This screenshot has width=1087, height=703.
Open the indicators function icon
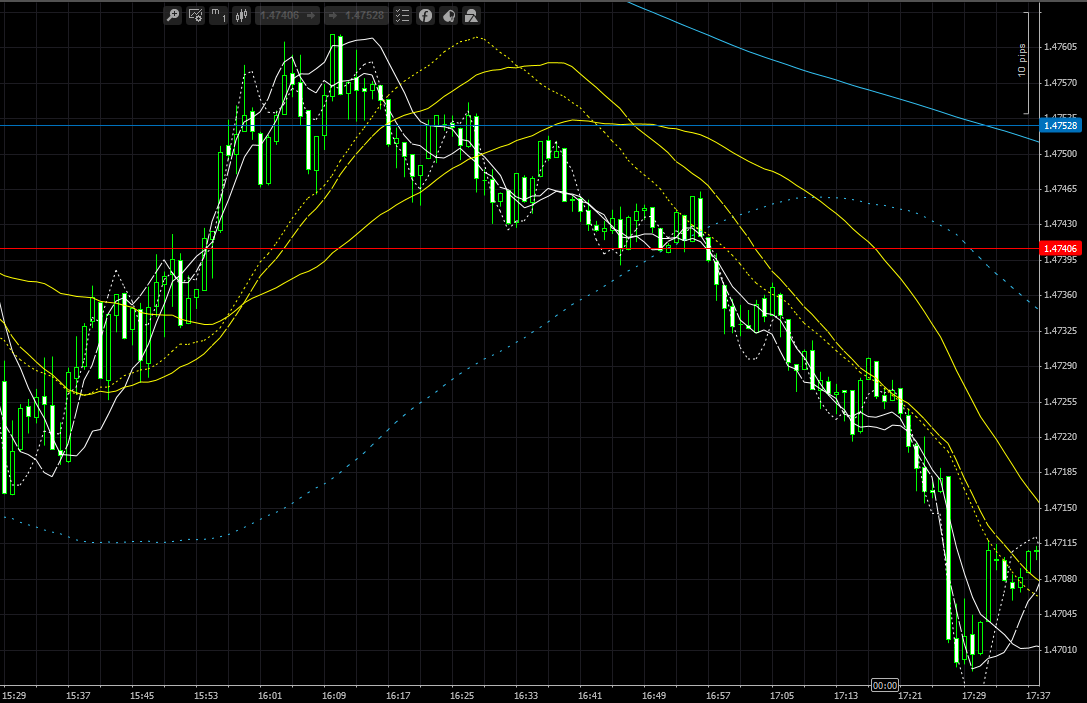[x=426, y=15]
